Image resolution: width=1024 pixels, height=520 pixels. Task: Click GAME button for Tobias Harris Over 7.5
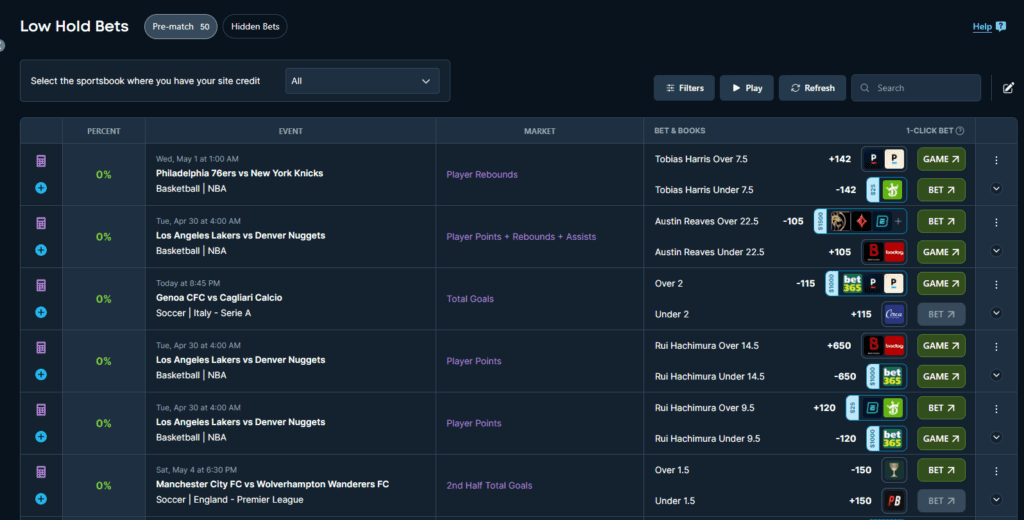941,159
